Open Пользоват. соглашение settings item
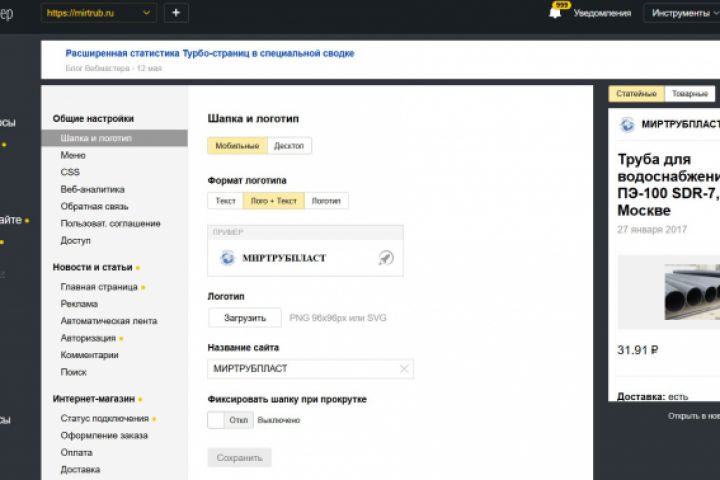This screenshot has height=480, width=720. 110,223
